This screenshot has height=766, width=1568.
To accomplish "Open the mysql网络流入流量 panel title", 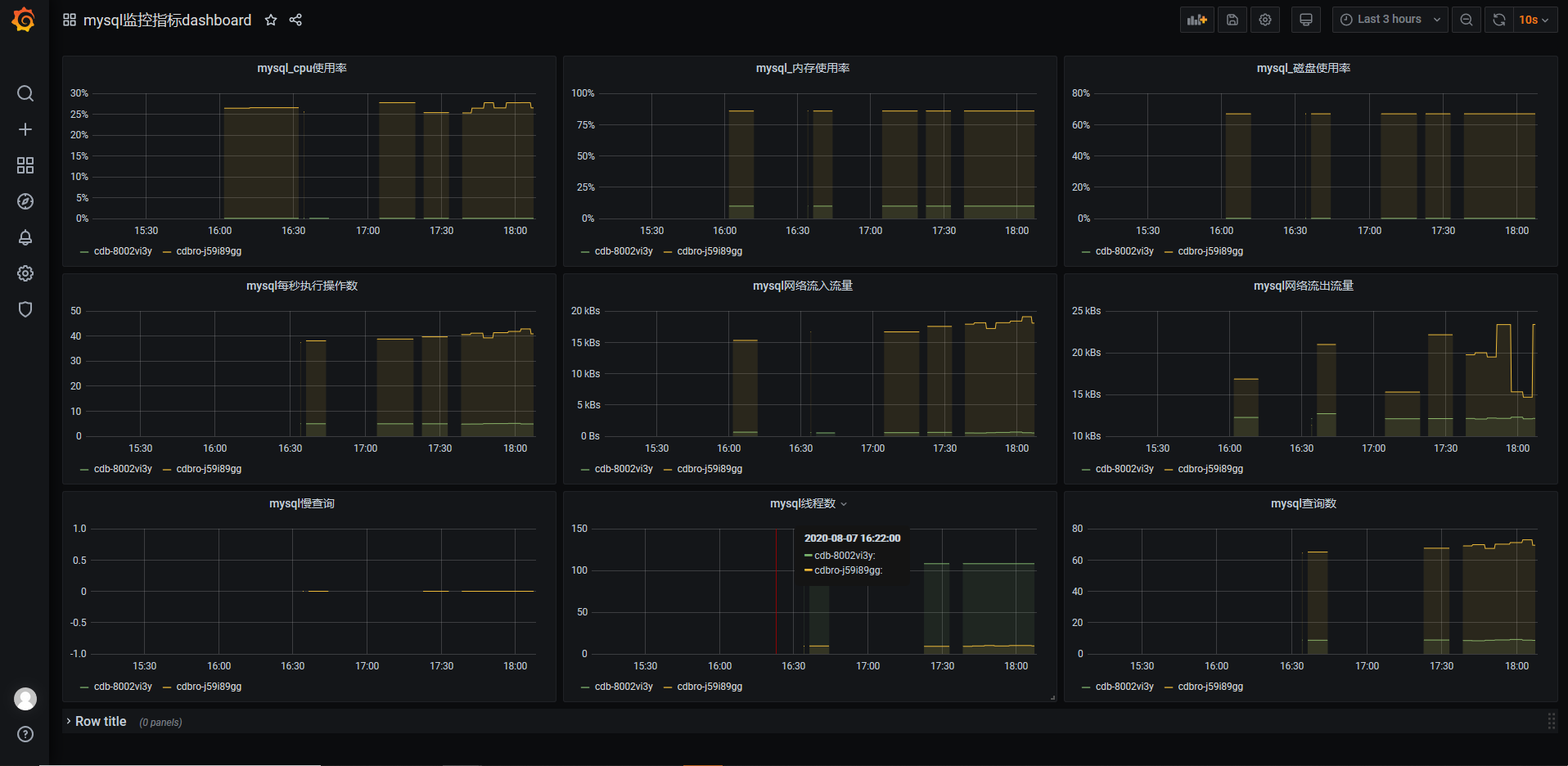I will [803, 286].
